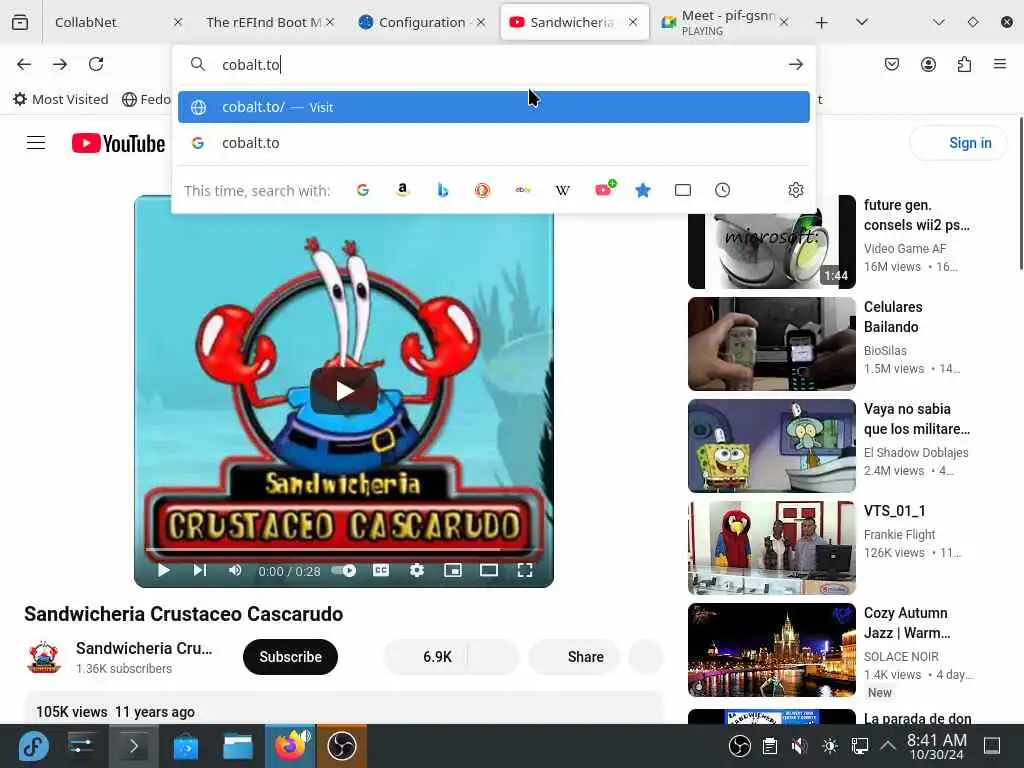Mute the video player volume
1024x768 pixels.
click(x=235, y=571)
